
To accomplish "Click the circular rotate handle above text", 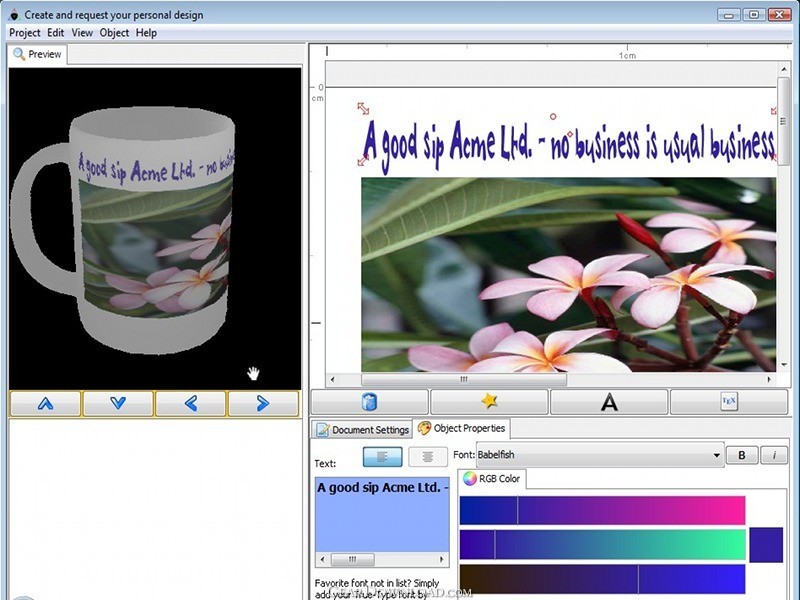I will (x=553, y=117).
